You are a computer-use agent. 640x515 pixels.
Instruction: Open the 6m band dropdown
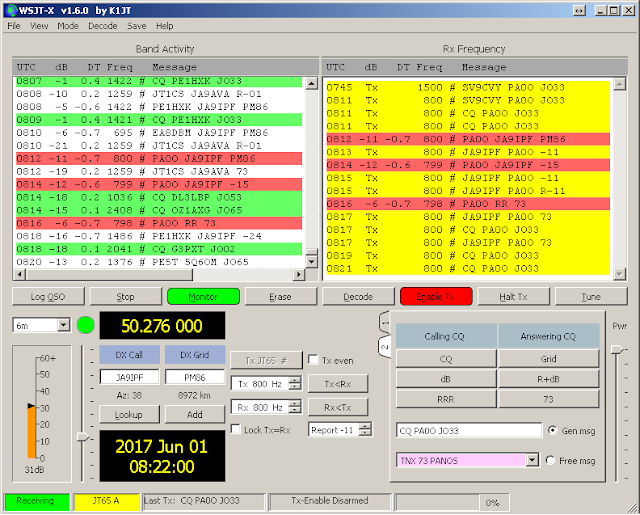pos(63,325)
